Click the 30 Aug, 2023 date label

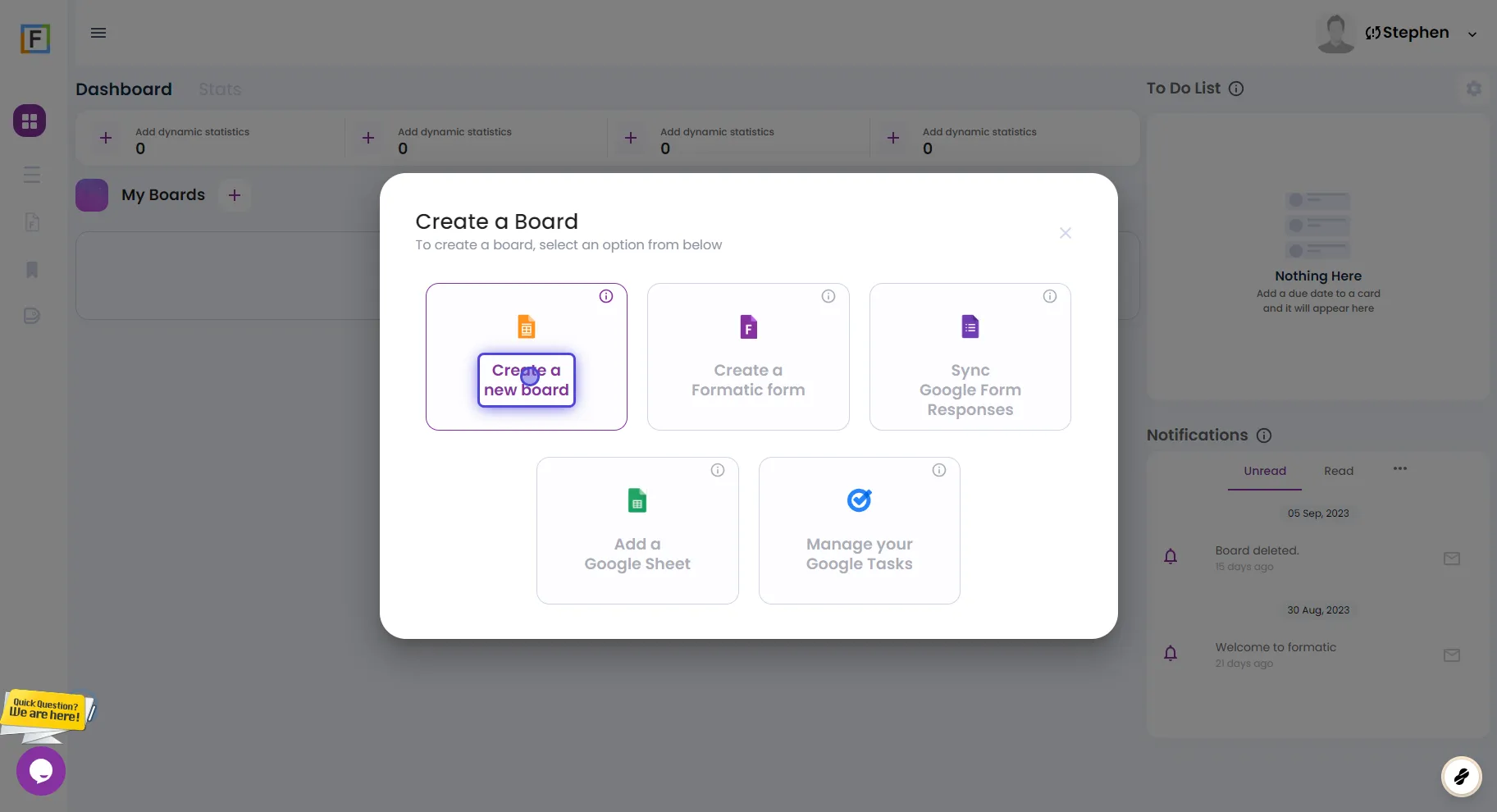[1318, 610]
